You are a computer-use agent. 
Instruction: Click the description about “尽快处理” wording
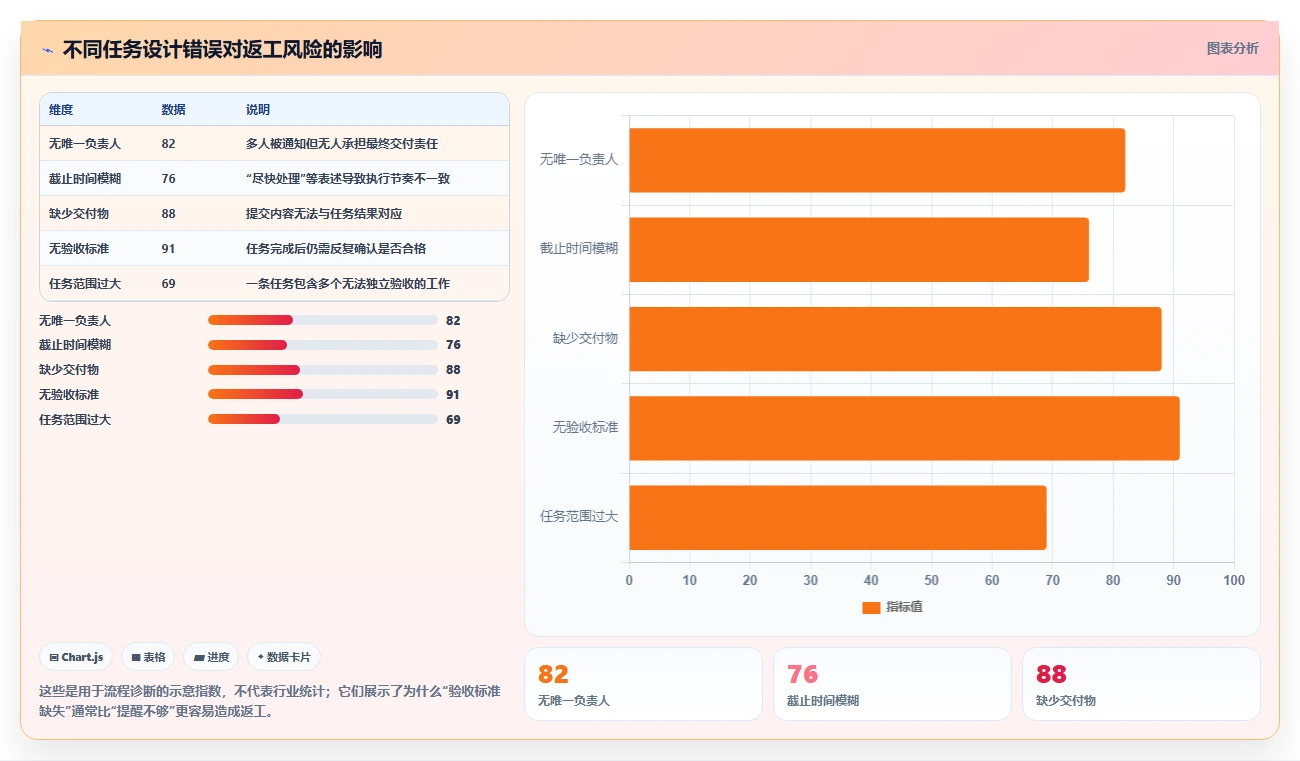pos(348,179)
